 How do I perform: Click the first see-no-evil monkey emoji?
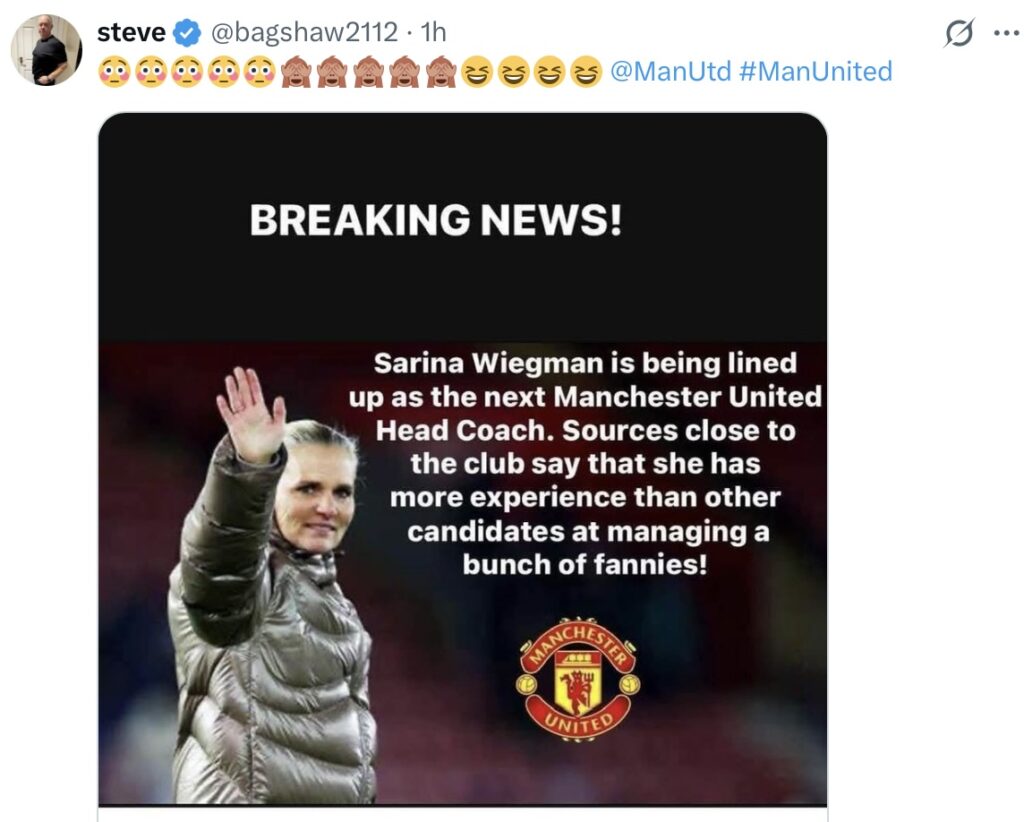pyautogui.click(x=296, y=72)
